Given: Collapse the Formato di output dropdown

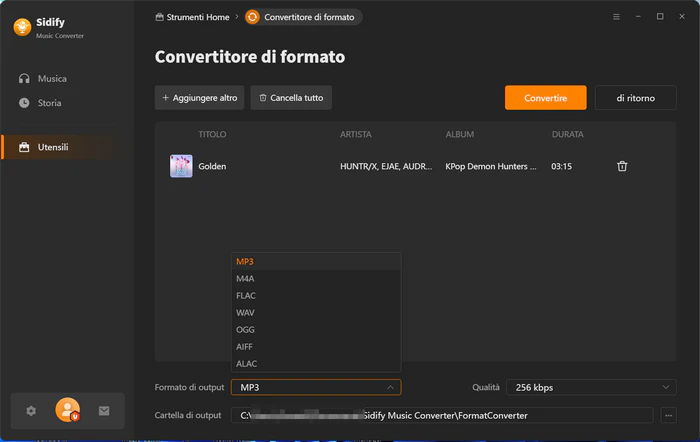Looking at the screenshot, I should 316,387.
